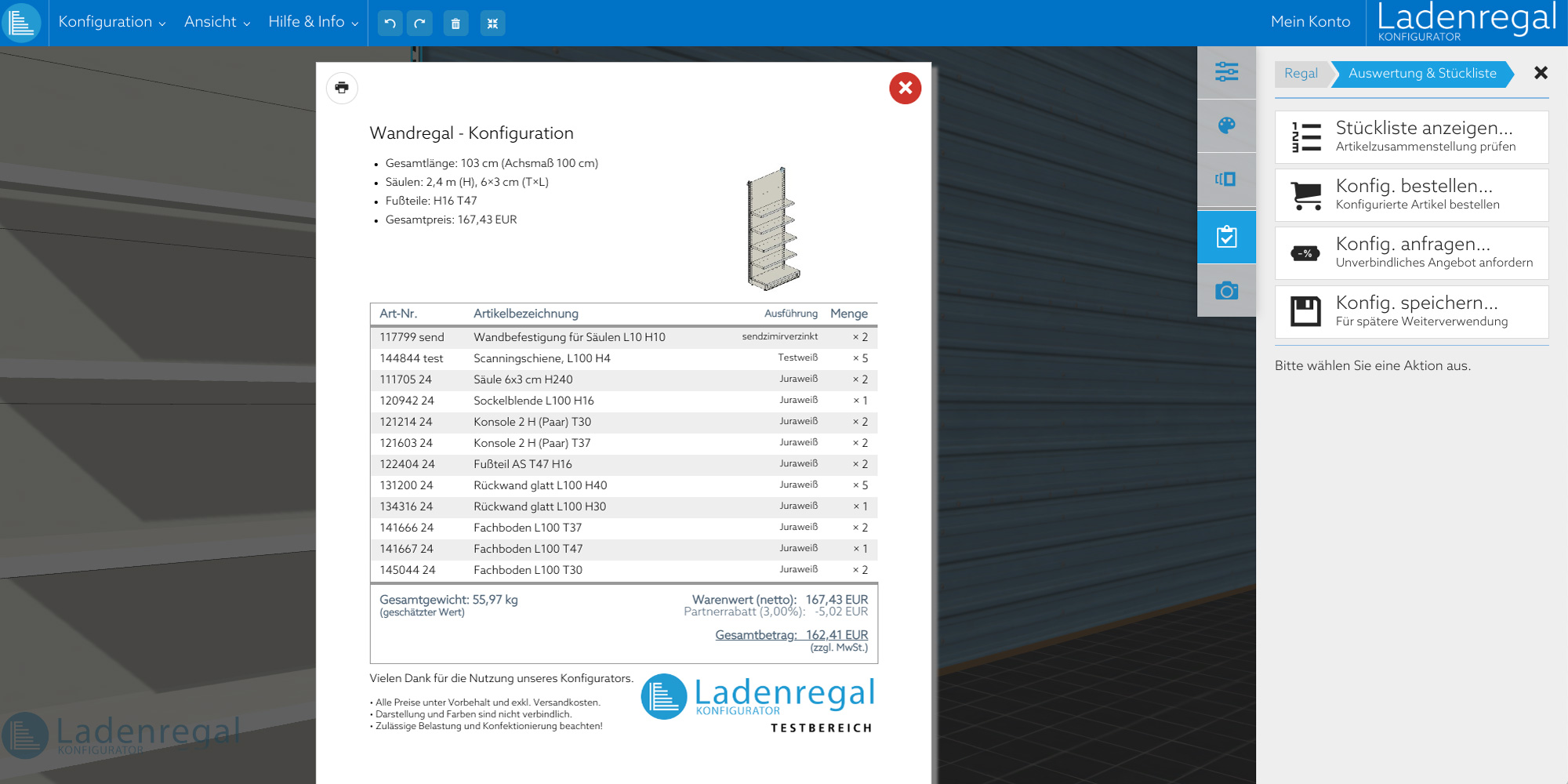Select the Fachboden L100 T37 row
1568x784 pixels.
[623, 528]
